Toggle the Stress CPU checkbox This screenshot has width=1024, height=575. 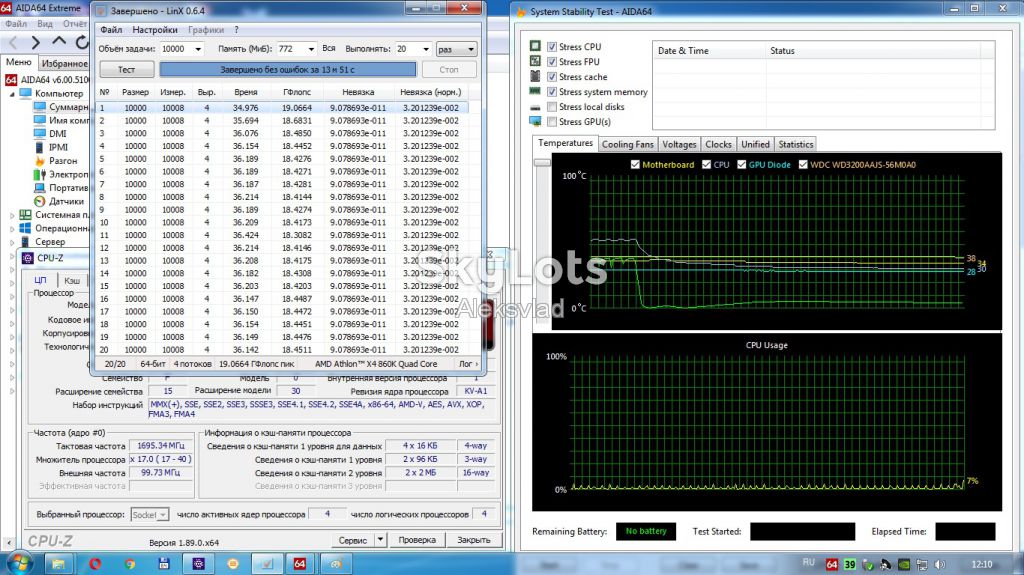(552, 46)
